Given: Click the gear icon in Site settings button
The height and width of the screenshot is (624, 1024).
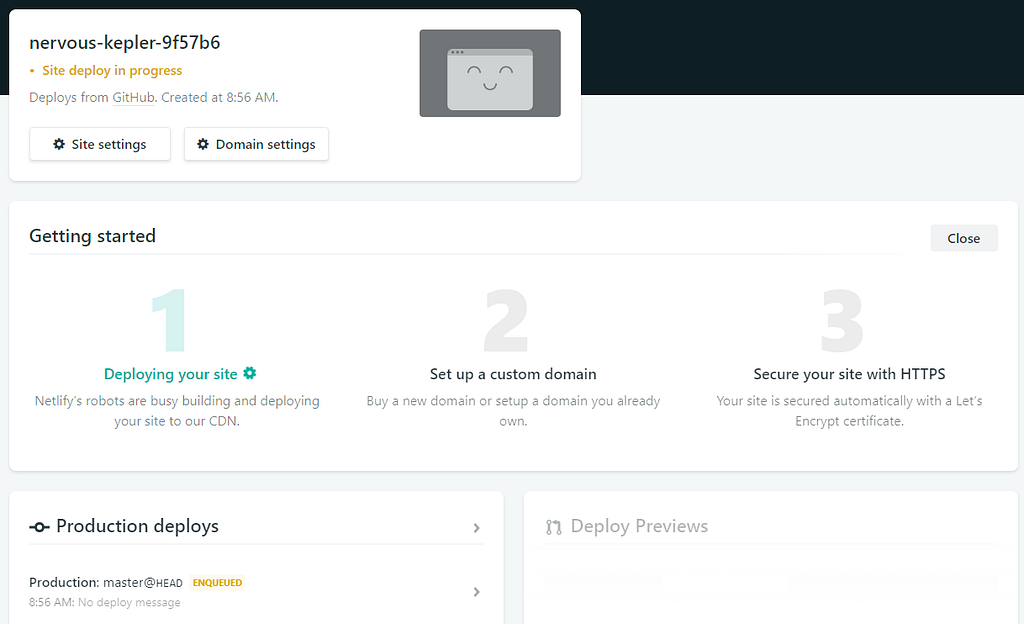Looking at the screenshot, I should point(59,144).
